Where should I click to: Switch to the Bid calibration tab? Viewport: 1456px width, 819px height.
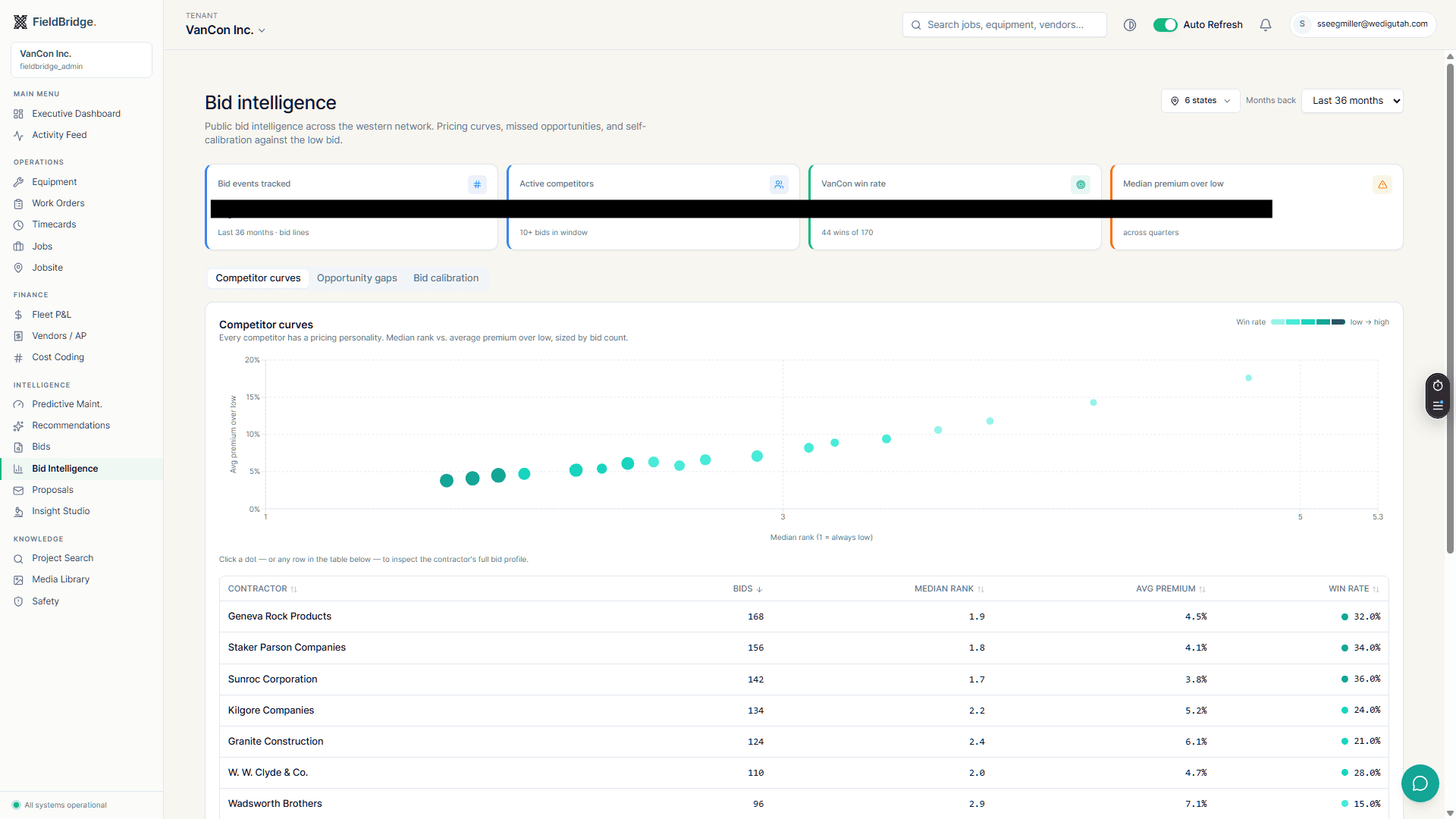(446, 278)
